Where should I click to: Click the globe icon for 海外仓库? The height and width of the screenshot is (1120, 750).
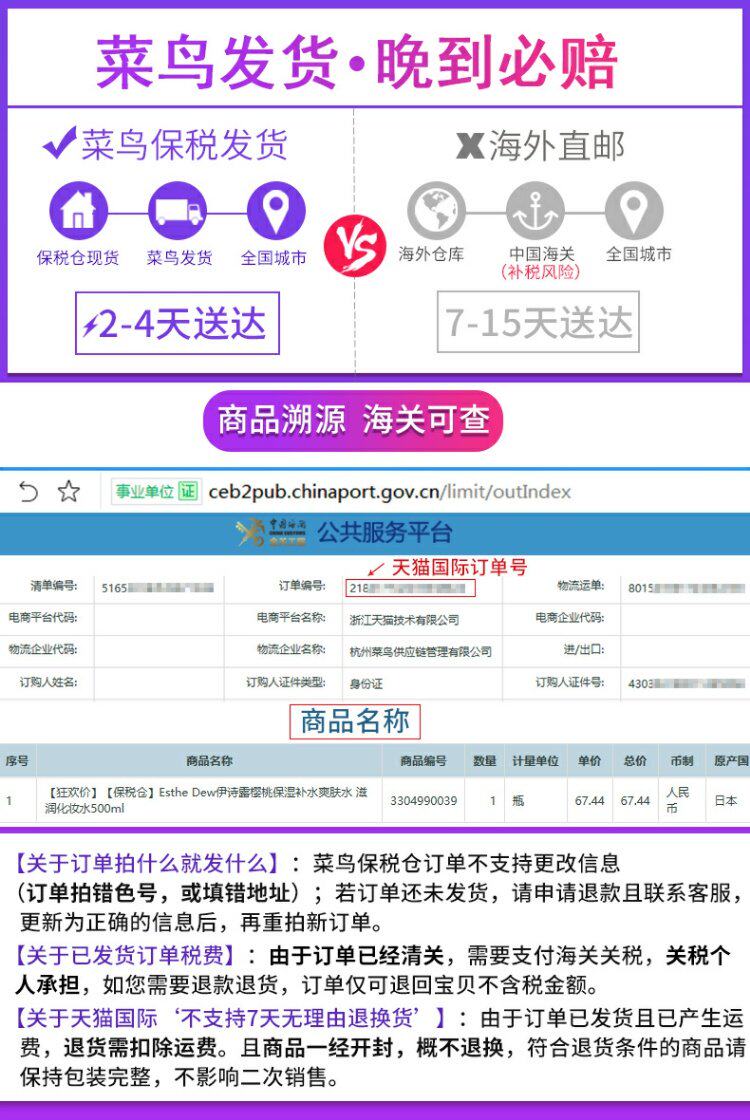(x=436, y=211)
